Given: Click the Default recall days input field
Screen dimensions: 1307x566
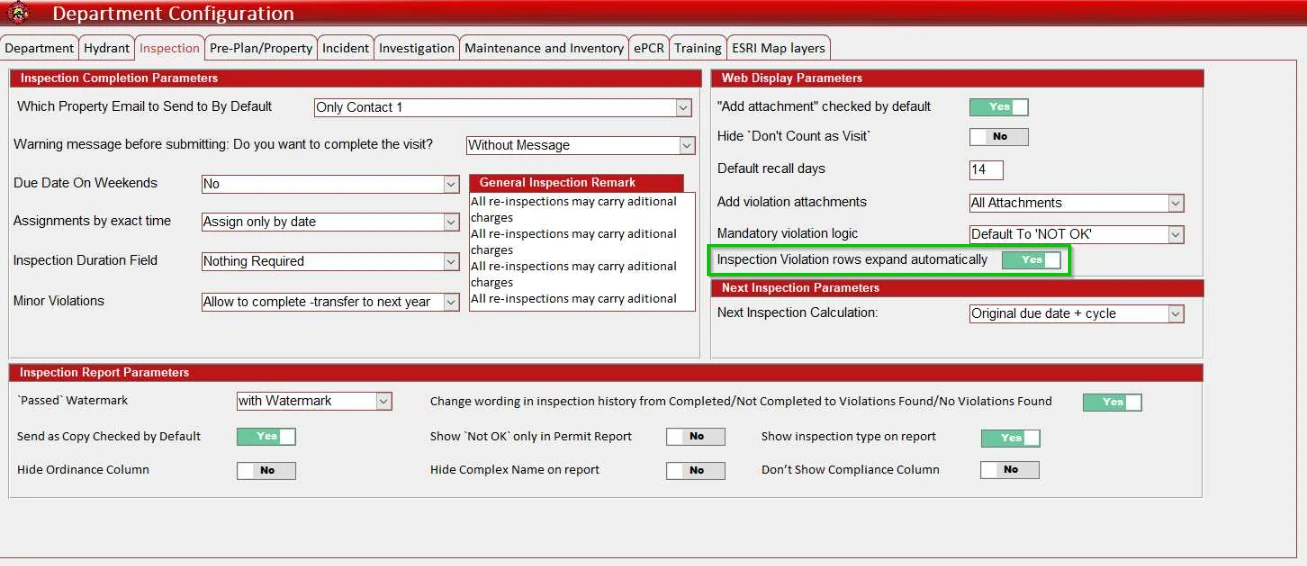Looking at the screenshot, I should [985, 170].
